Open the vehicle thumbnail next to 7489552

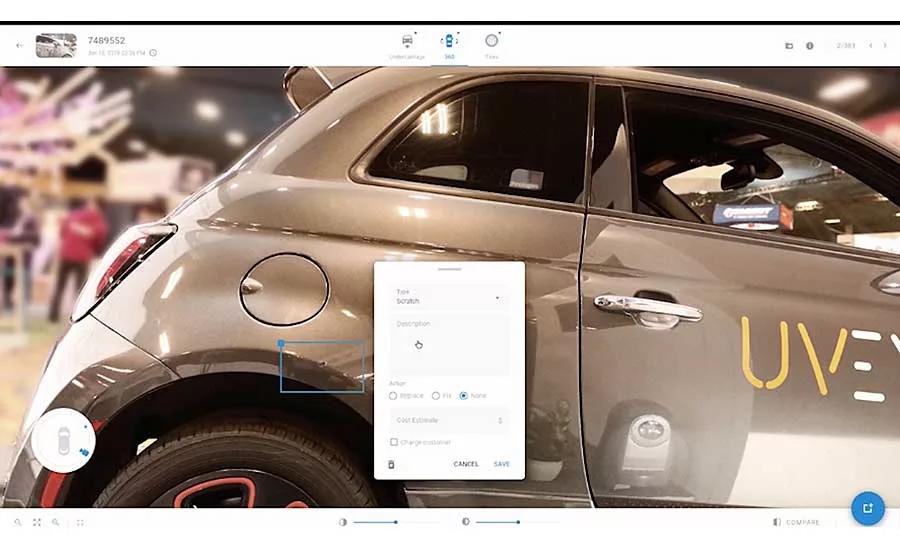[x=56, y=45]
